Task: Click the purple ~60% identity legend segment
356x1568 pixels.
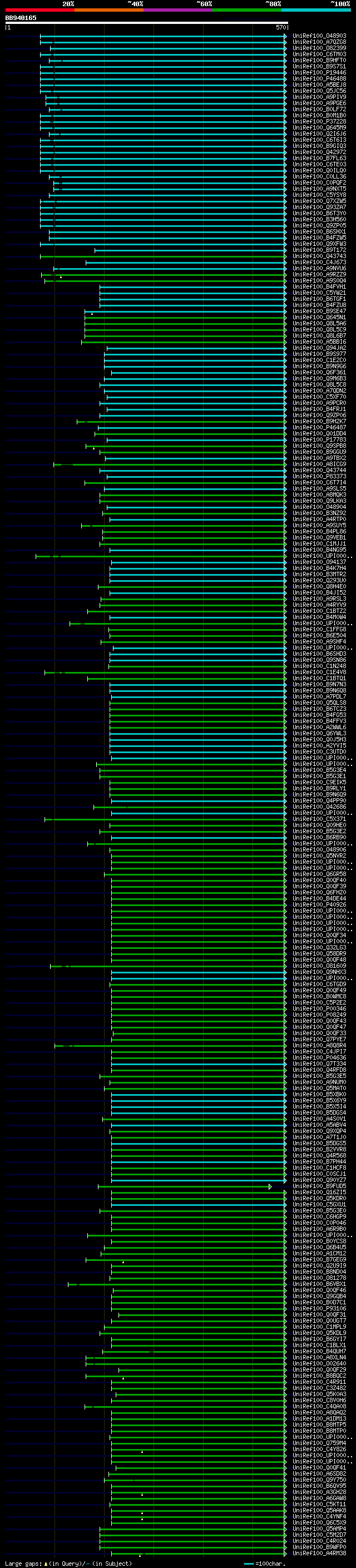Action: click(177, 10)
